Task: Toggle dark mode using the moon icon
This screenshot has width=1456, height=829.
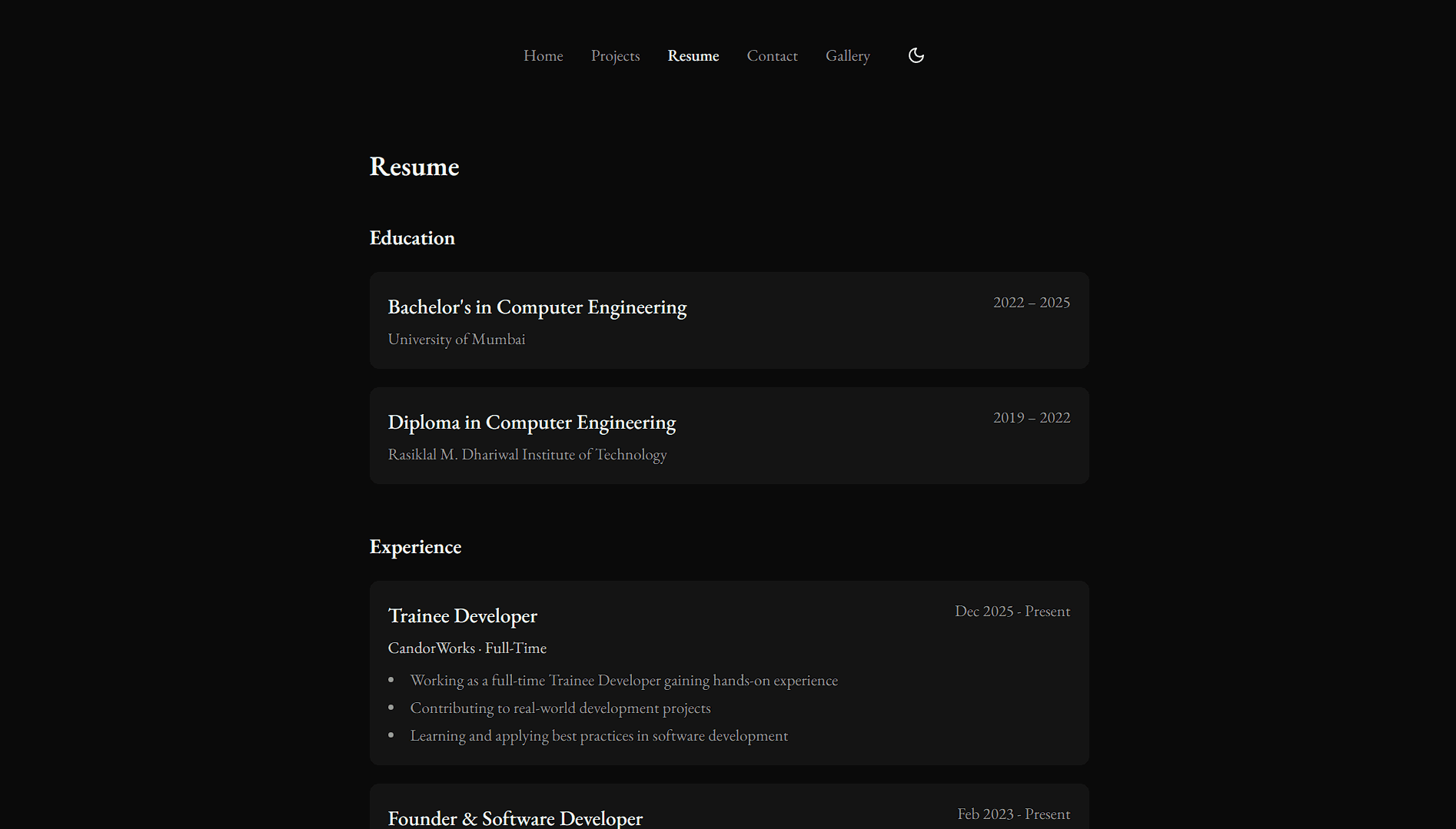Action: pos(916,55)
